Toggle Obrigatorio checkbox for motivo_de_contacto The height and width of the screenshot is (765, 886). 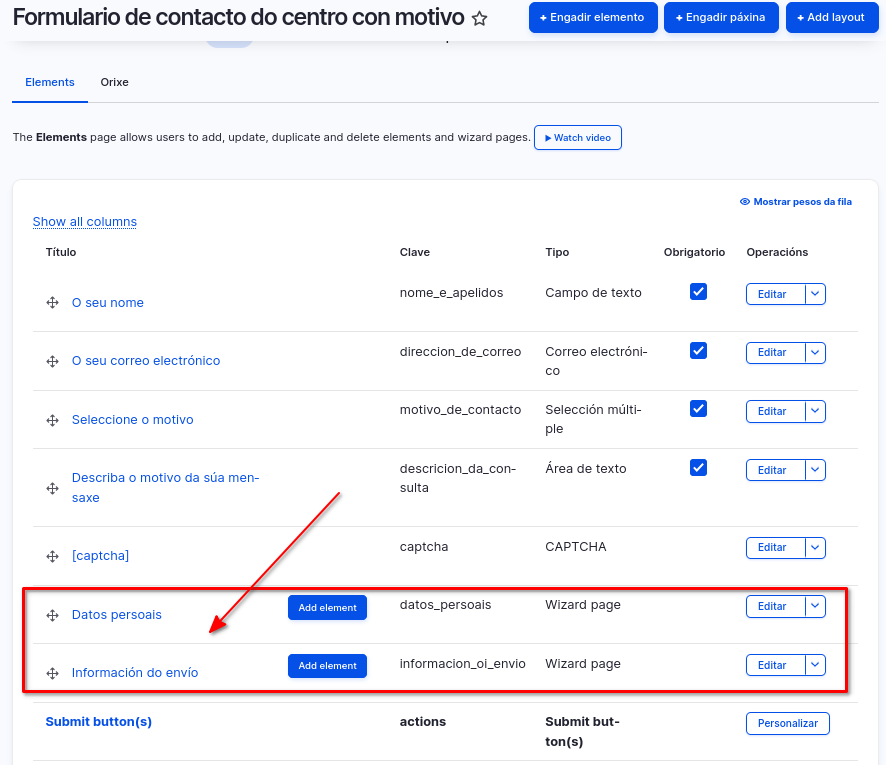[698, 409]
